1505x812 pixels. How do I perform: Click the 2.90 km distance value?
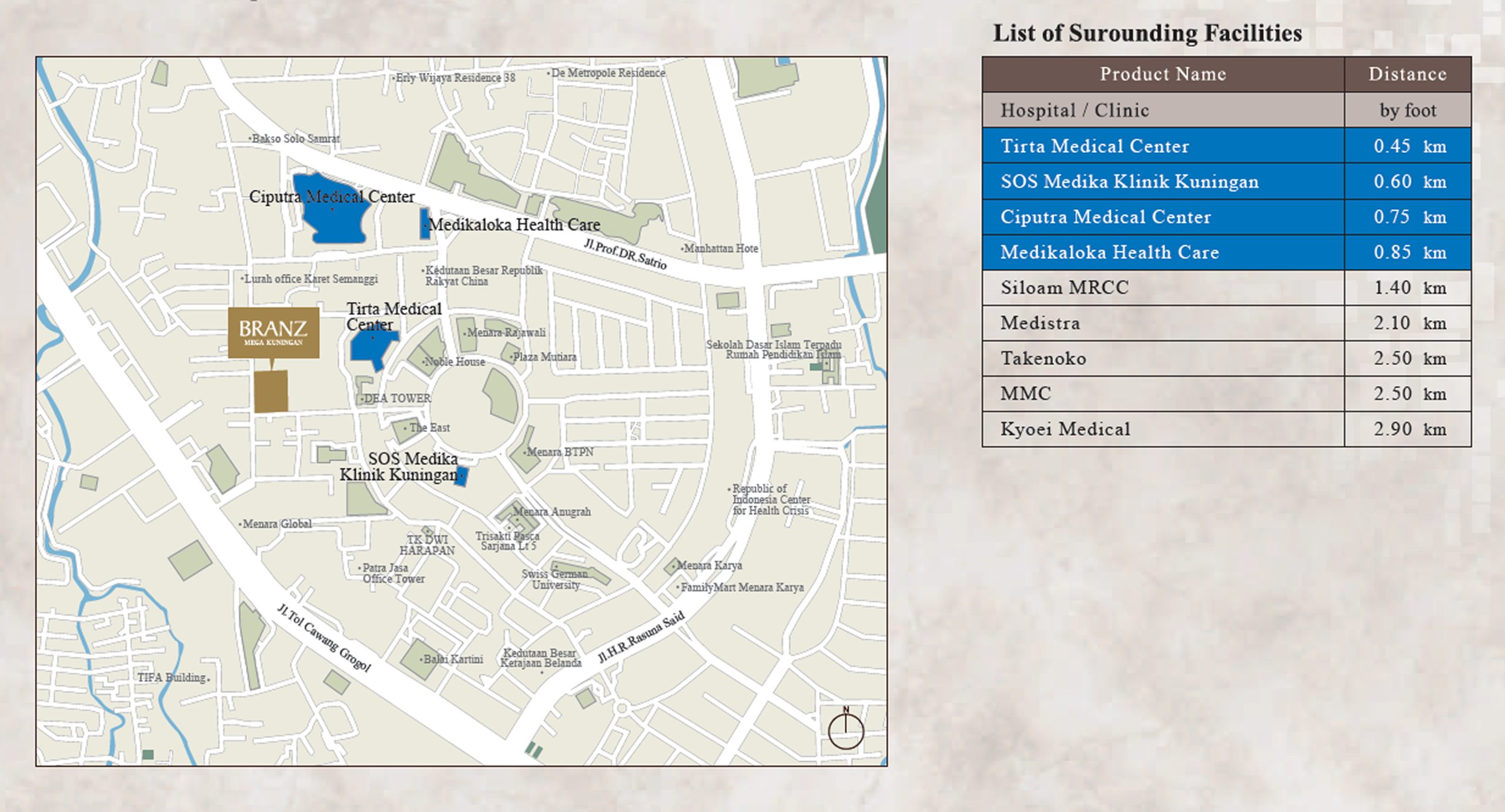[1410, 429]
